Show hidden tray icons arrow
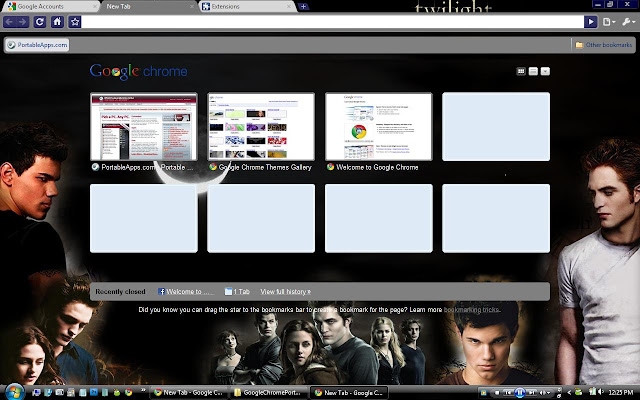 point(569,393)
